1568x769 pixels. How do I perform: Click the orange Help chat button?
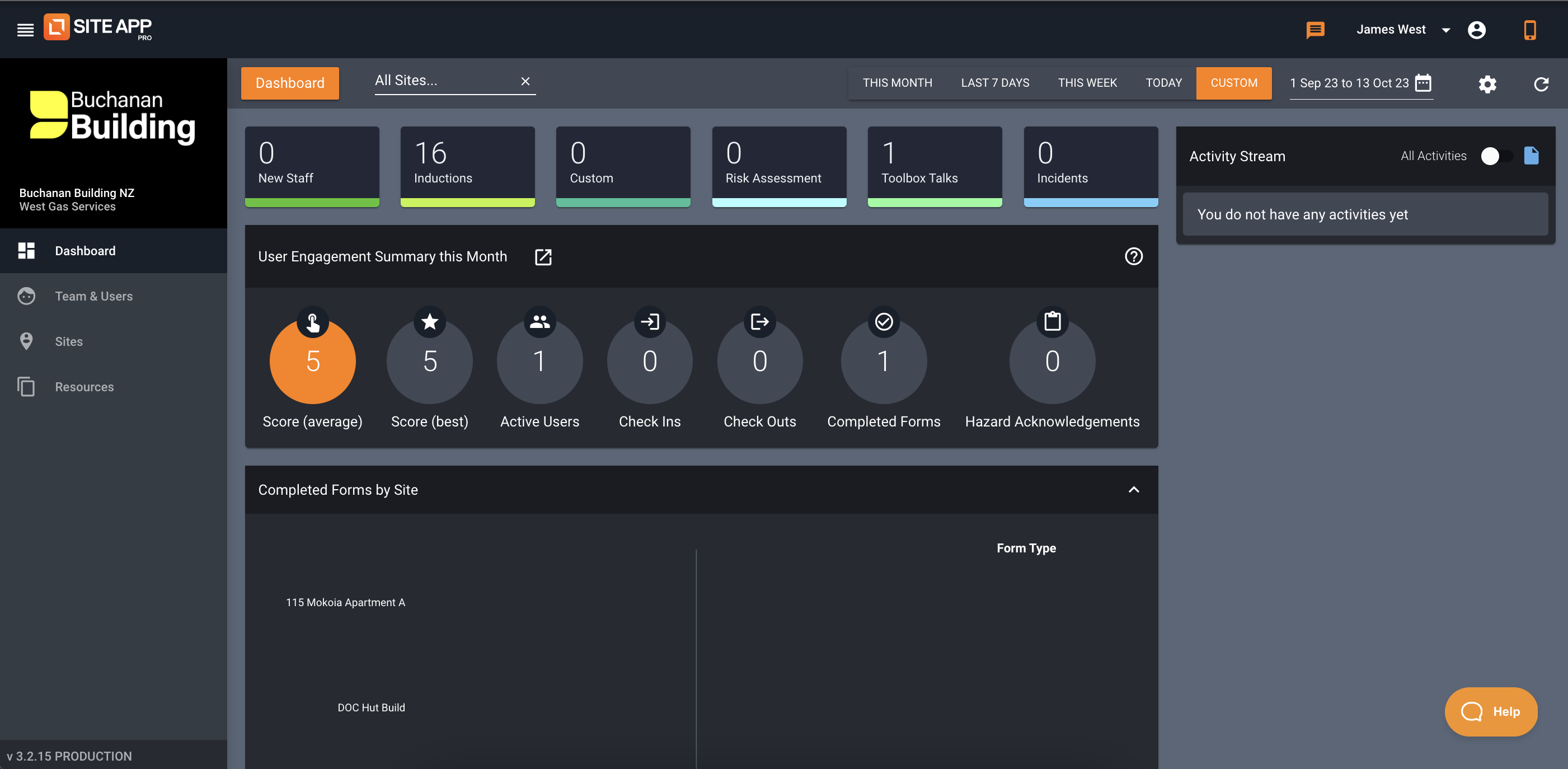tap(1491, 711)
